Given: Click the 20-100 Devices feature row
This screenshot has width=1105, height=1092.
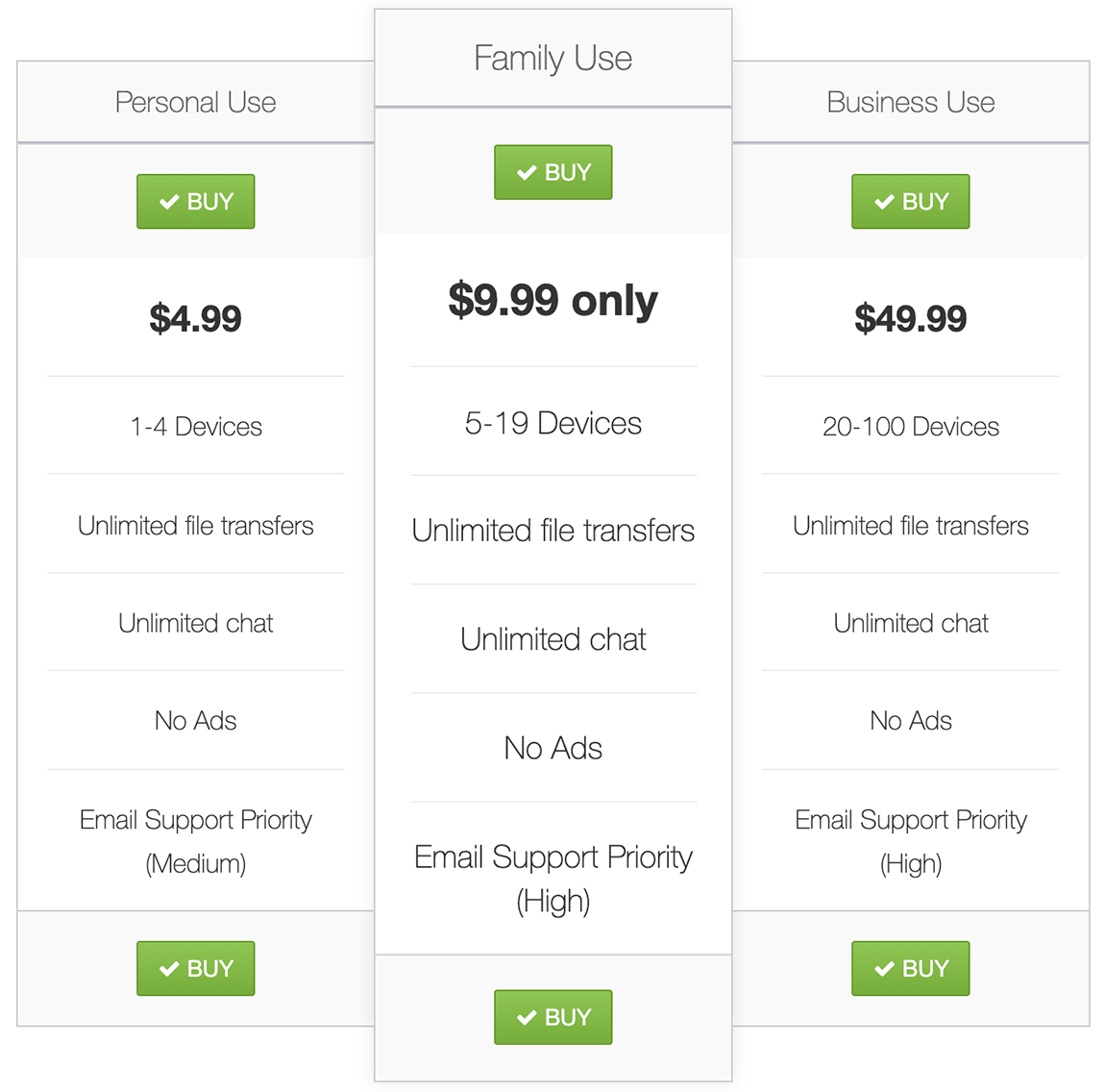Looking at the screenshot, I should [x=910, y=426].
